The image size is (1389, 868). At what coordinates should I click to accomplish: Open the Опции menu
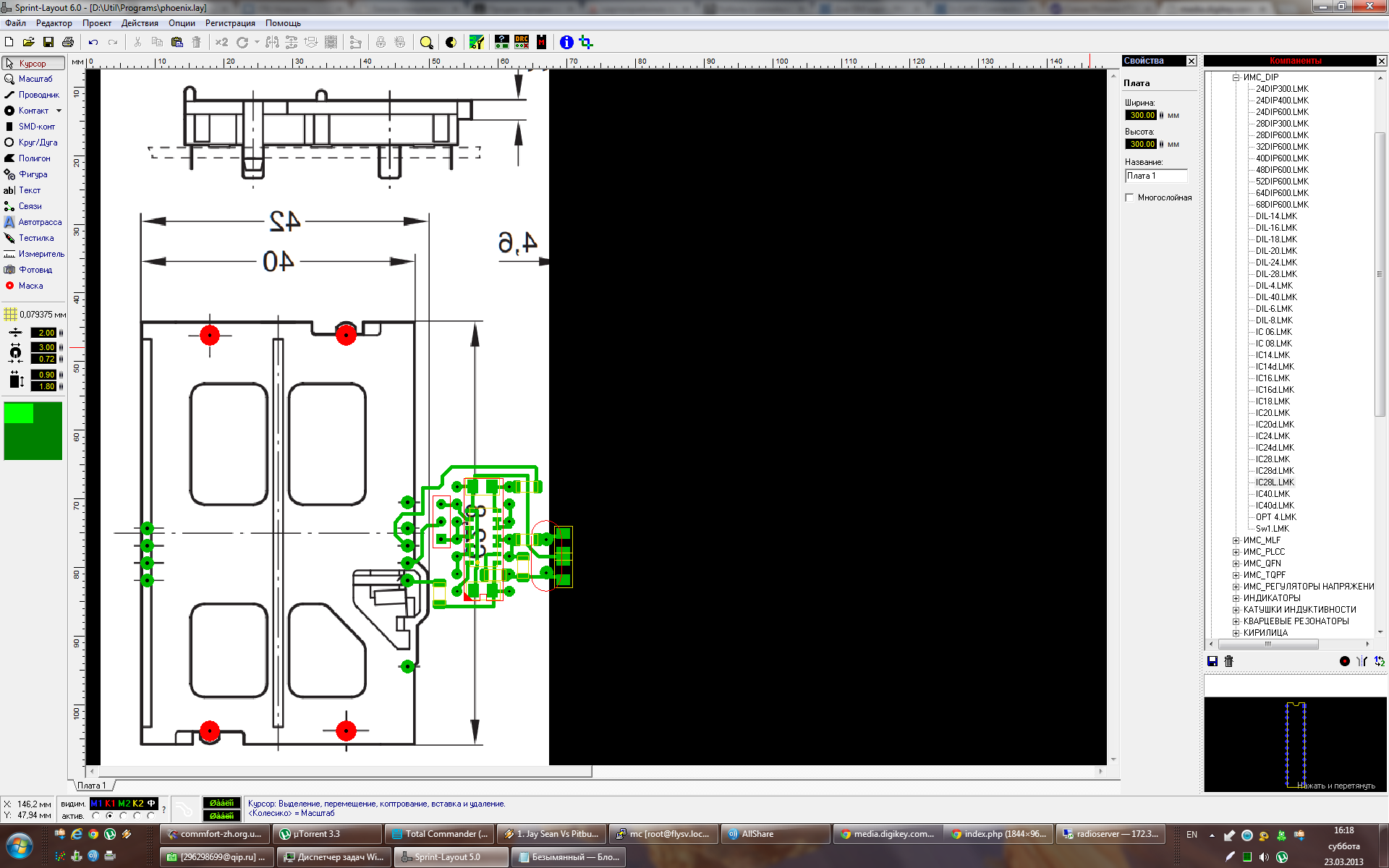tap(182, 23)
